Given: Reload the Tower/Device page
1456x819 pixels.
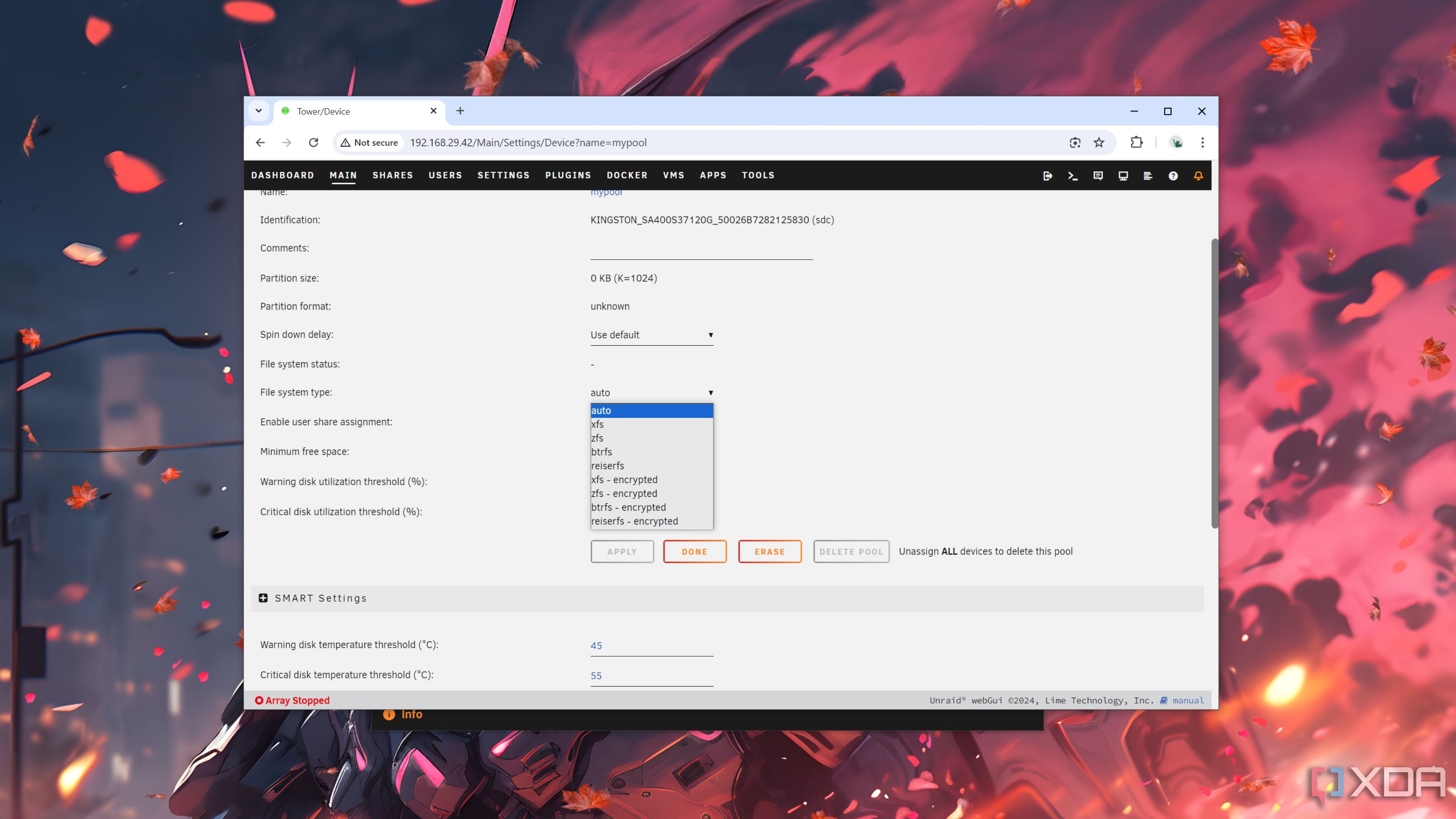Looking at the screenshot, I should click(314, 143).
